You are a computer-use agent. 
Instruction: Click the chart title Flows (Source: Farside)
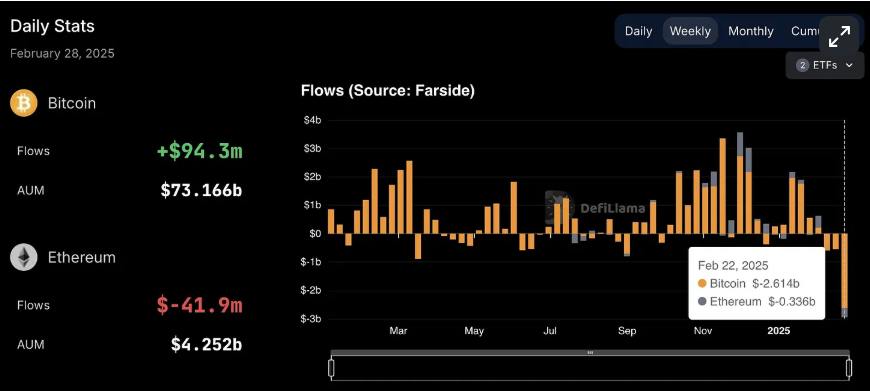[x=388, y=90]
